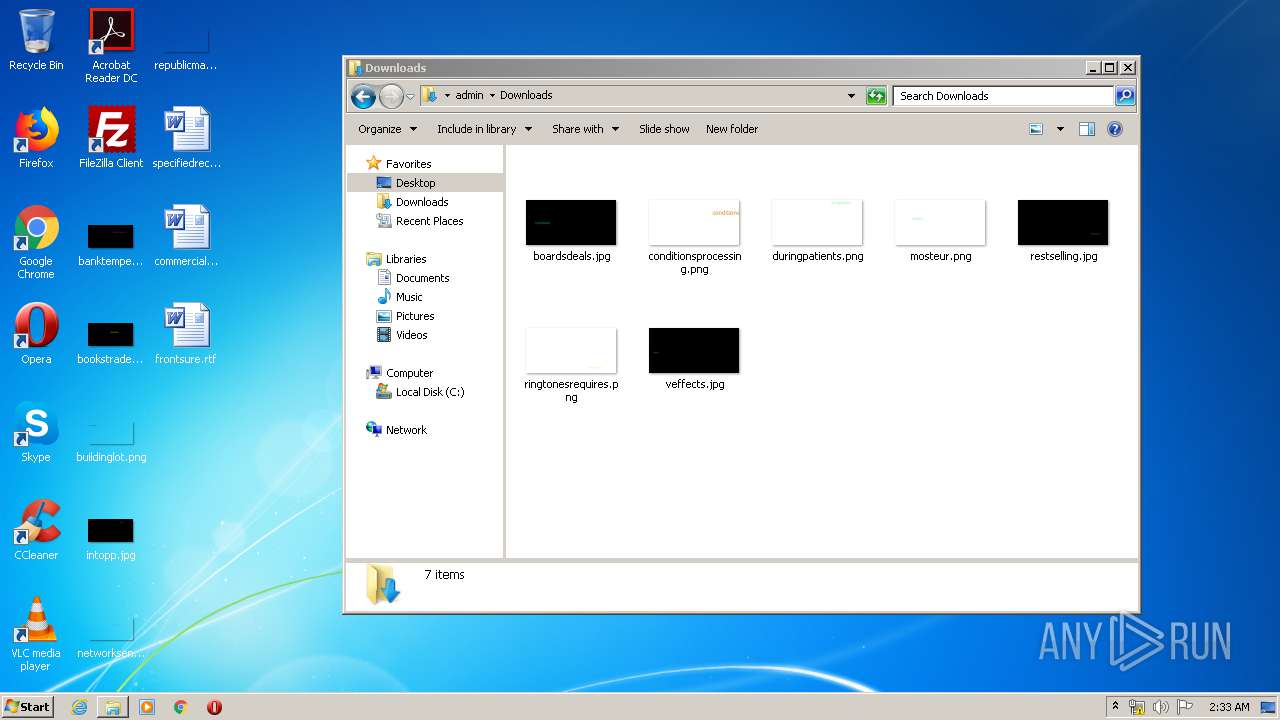Screen dimensions: 1280x720
Task: Launch CCleaner desktop shortcut
Action: click(x=36, y=530)
